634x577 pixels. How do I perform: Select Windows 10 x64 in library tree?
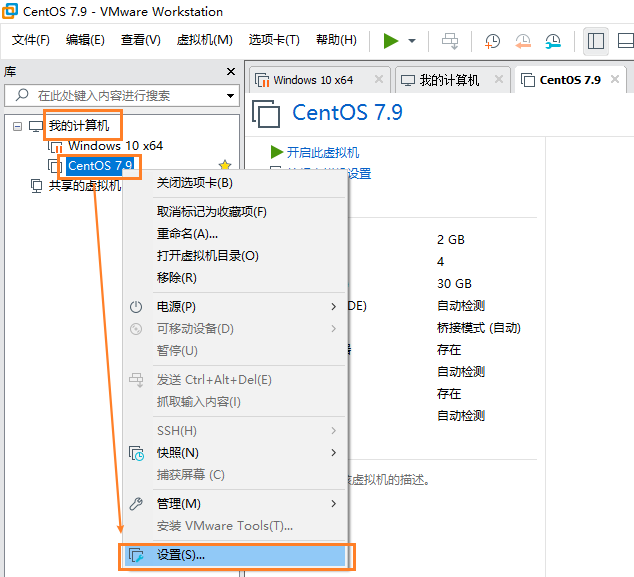115,146
